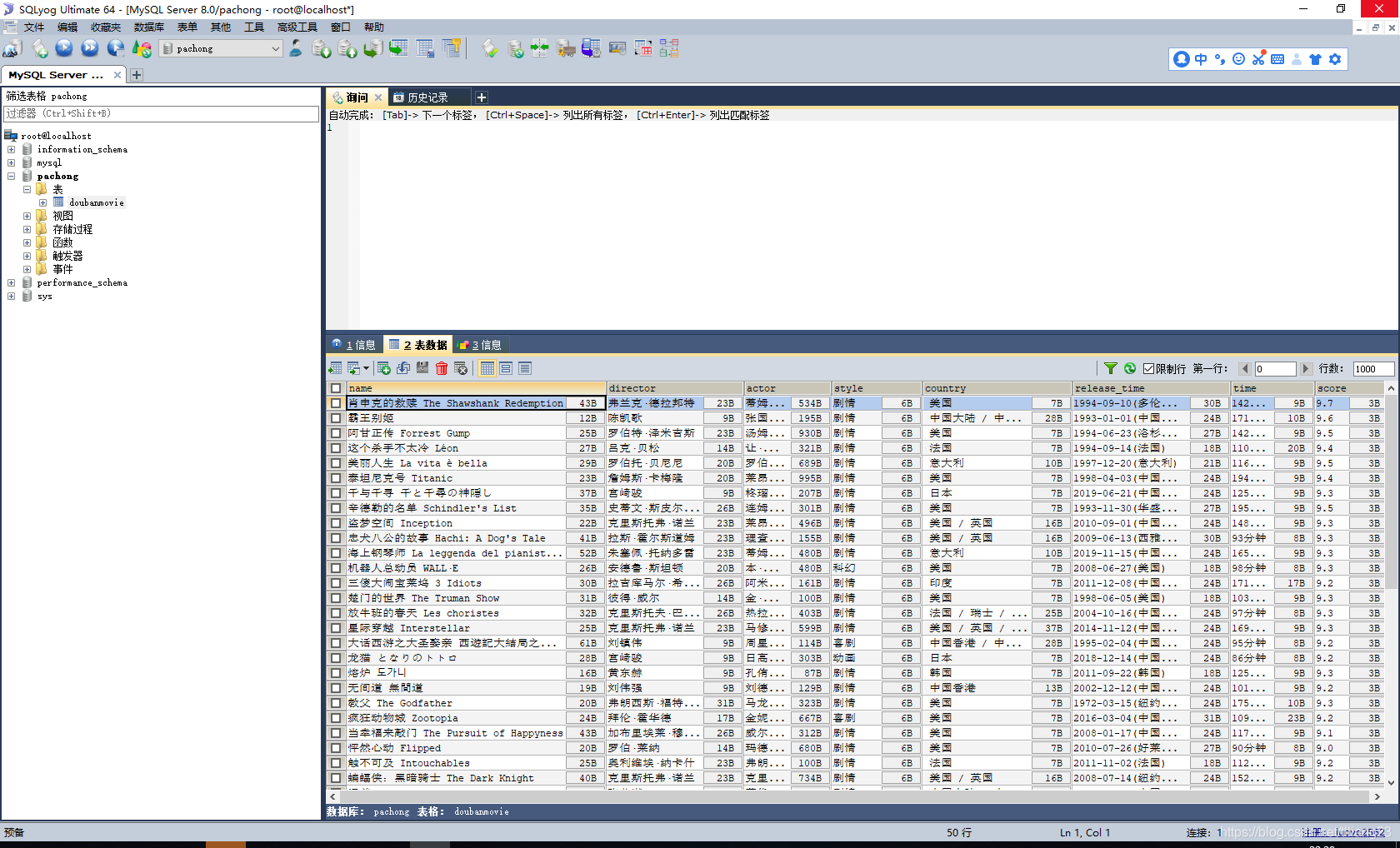The width and height of the screenshot is (1400, 848).
Task: Switch to the 1 信息 result tab
Action: click(x=354, y=345)
